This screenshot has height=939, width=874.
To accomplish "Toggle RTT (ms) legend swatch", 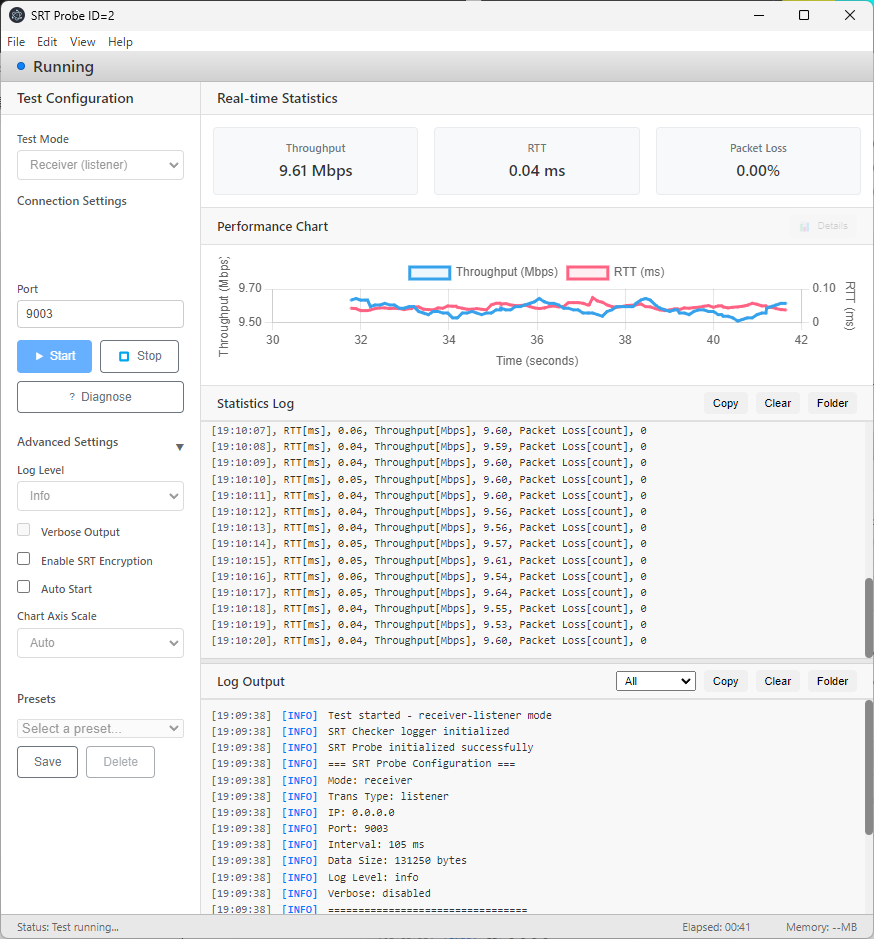I will coord(587,272).
